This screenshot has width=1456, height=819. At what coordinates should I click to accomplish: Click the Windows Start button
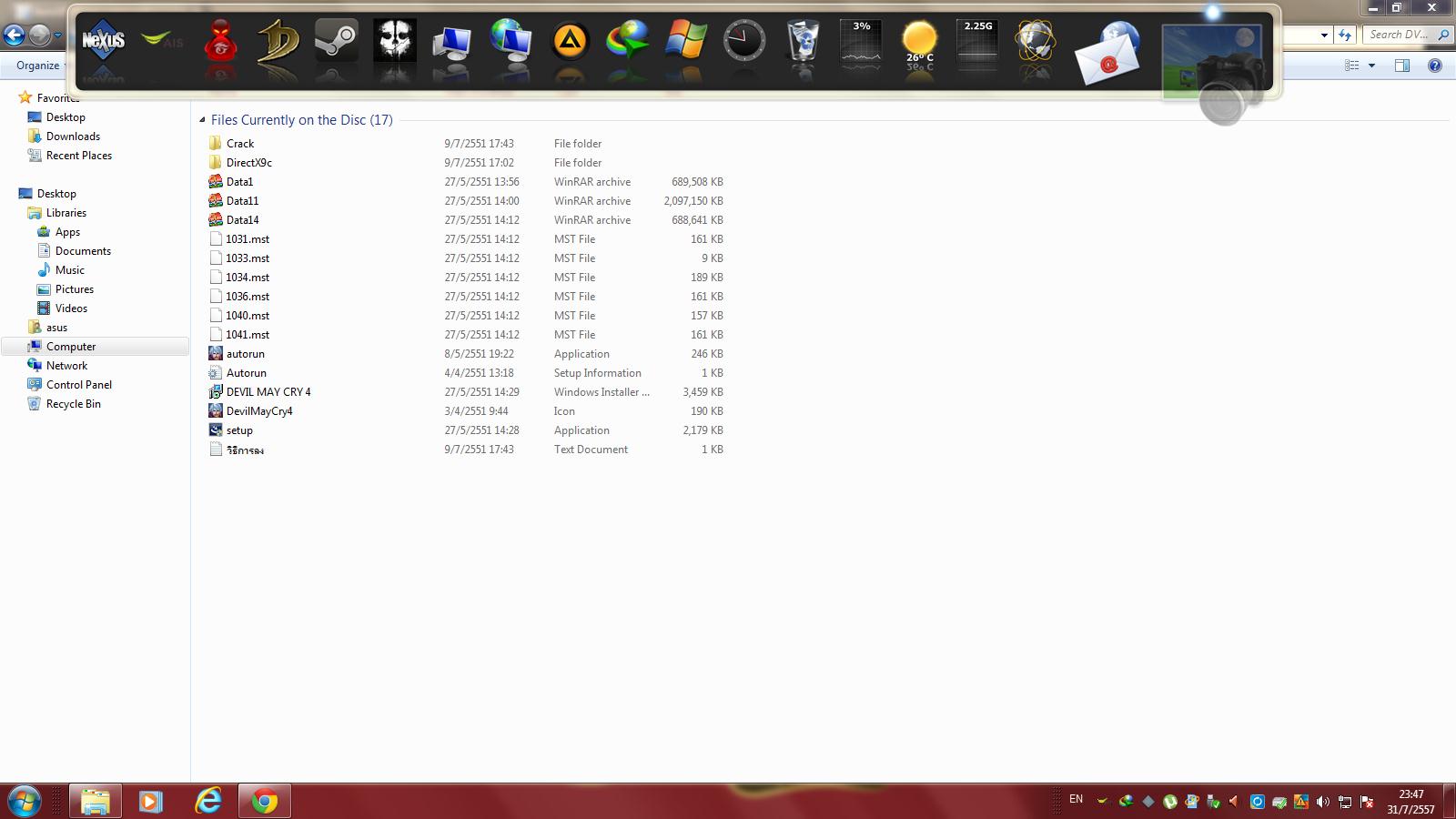click(x=25, y=802)
